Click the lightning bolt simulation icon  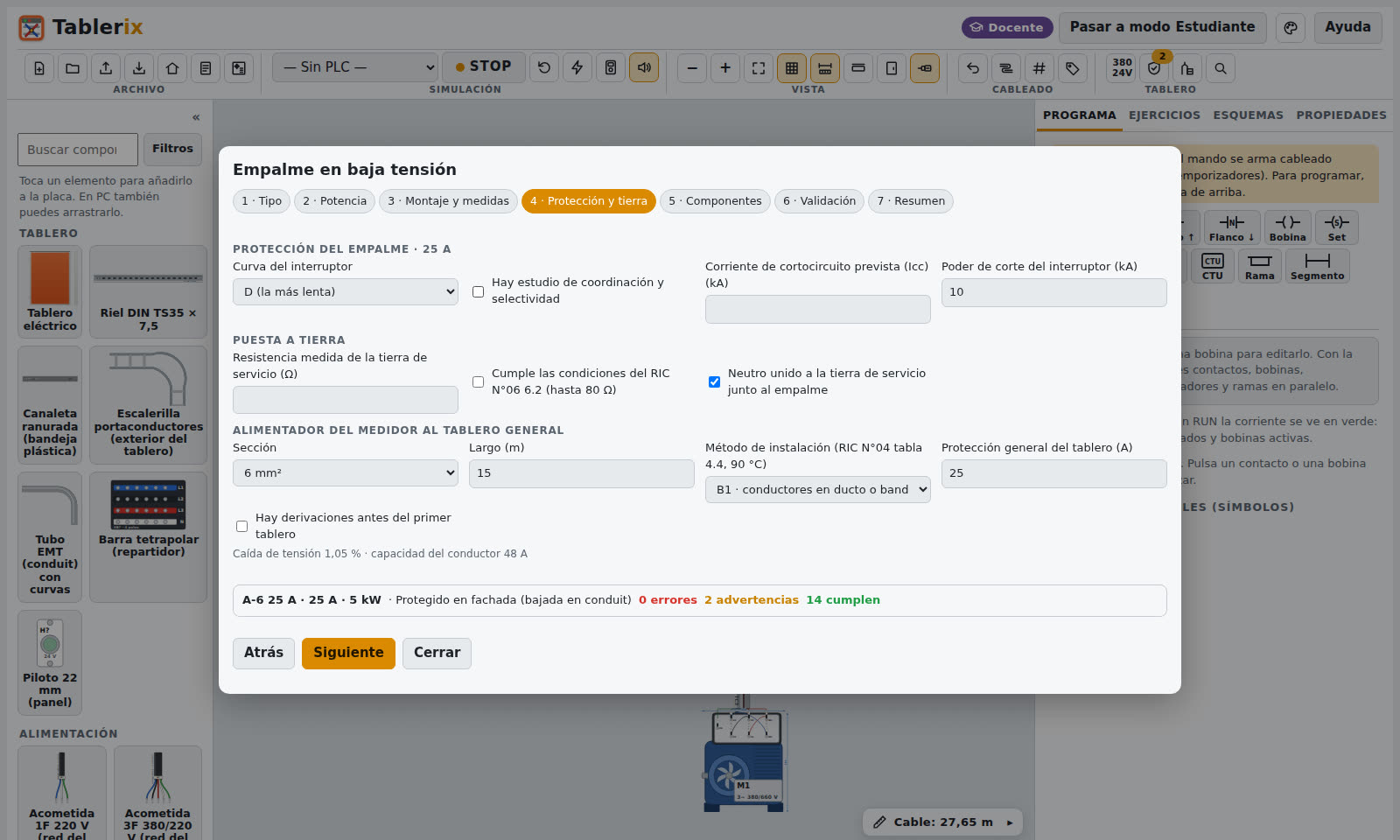click(x=577, y=67)
